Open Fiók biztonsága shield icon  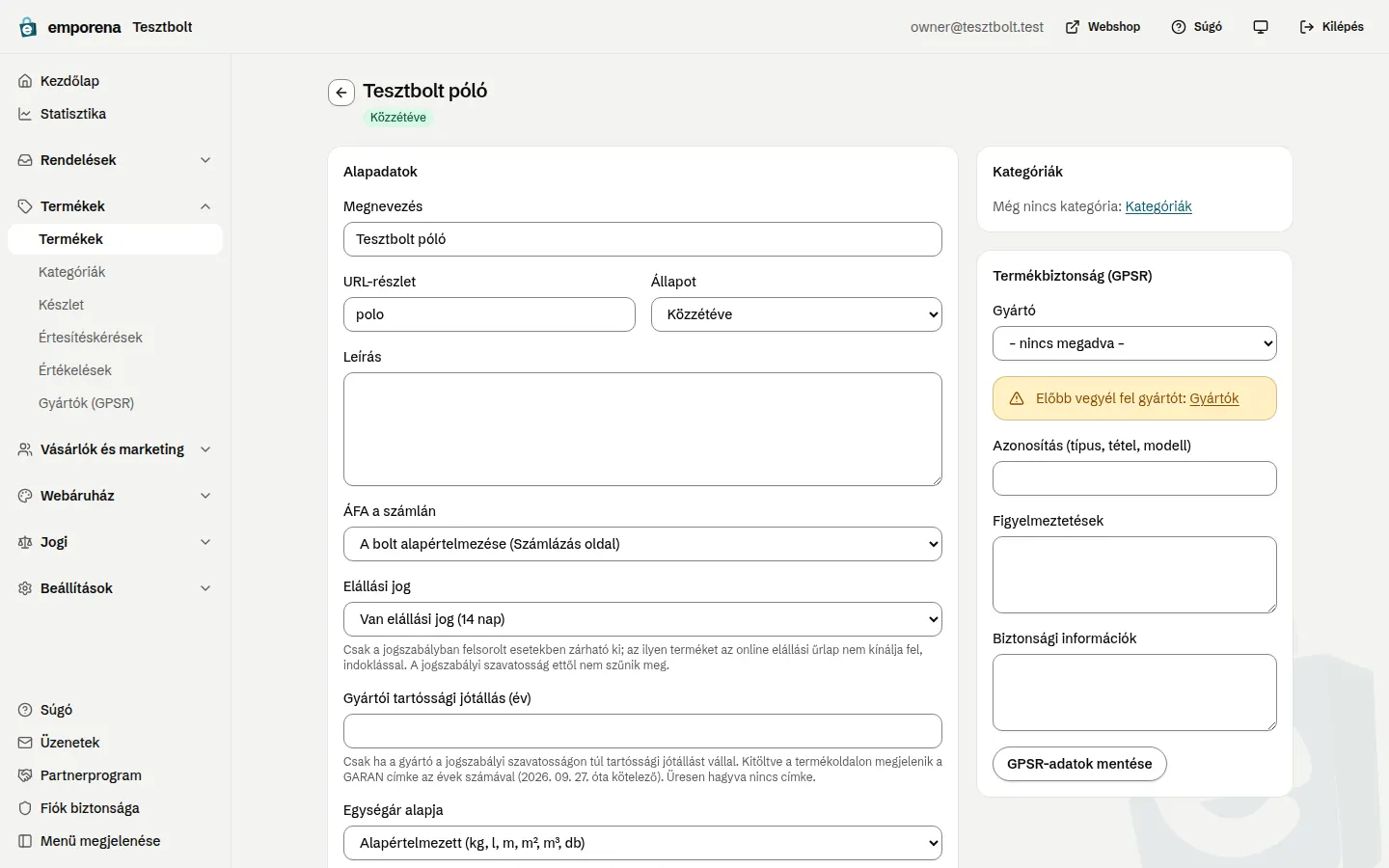[x=25, y=808]
